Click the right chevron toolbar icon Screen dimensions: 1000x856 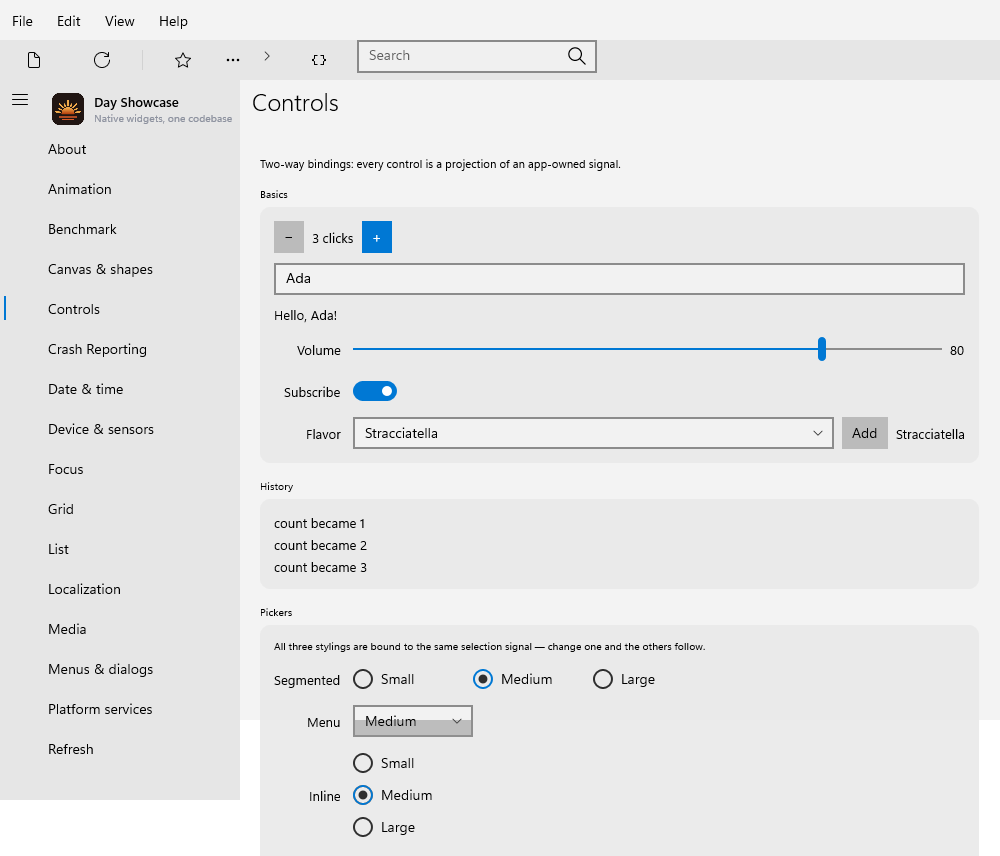click(x=267, y=56)
